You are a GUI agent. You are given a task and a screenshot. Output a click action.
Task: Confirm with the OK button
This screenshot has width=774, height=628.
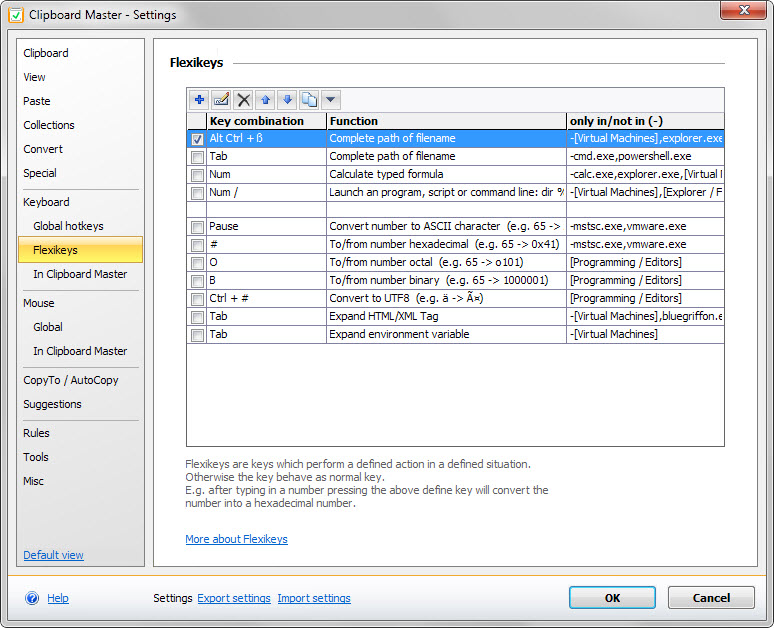pyautogui.click(x=612, y=598)
